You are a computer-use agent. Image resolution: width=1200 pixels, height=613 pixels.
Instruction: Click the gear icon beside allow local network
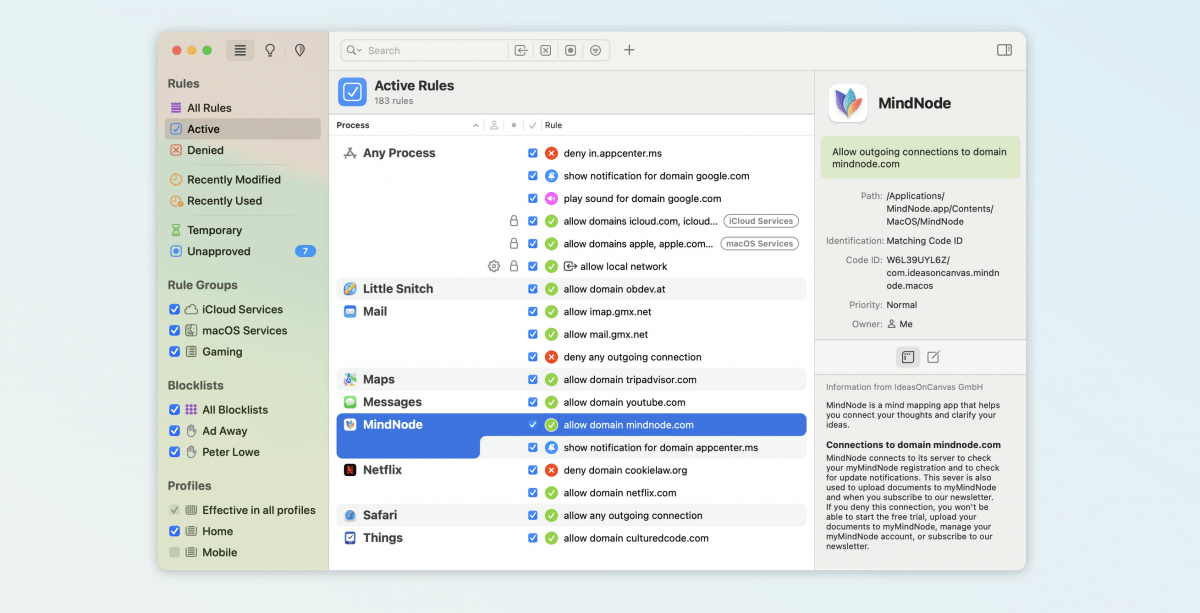[493, 267]
